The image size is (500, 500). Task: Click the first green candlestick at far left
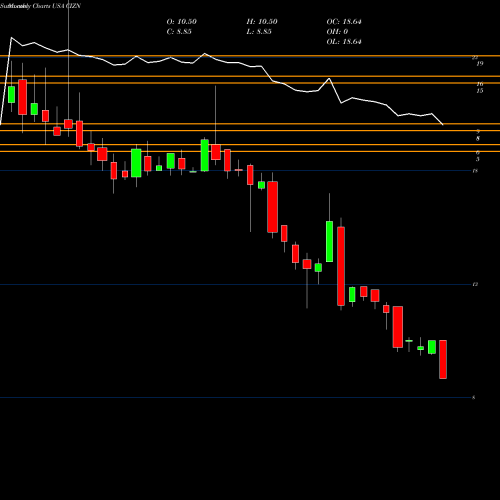[x=11, y=94]
